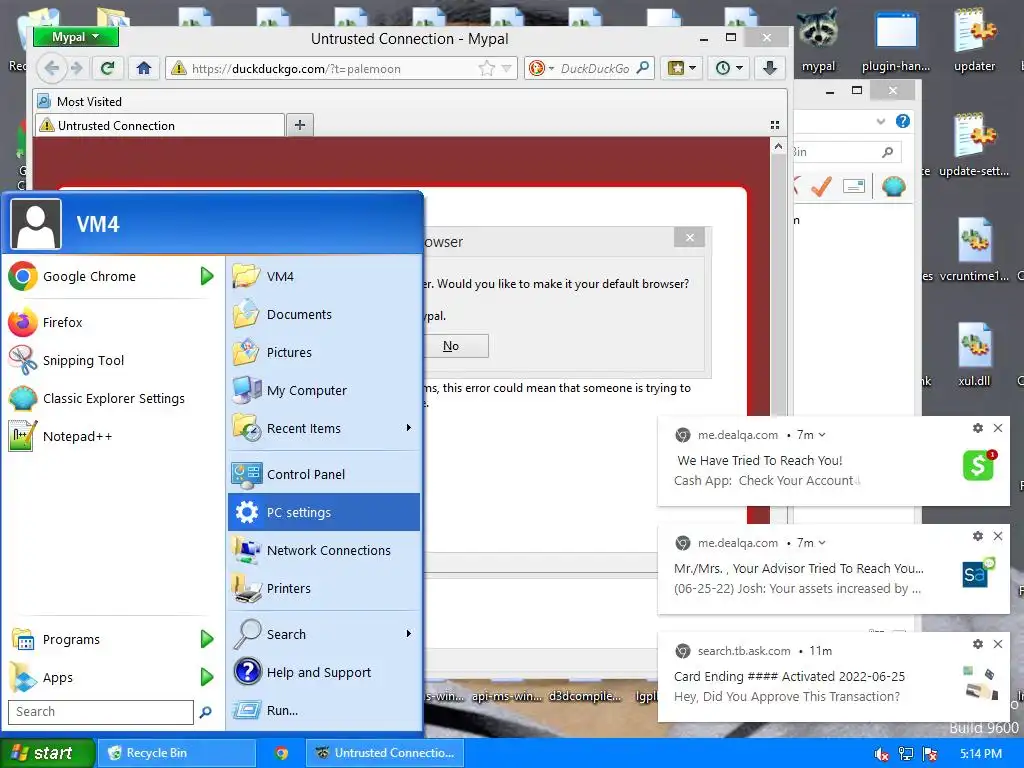Open the Cash App notification from me.dealqa.com
The height and width of the screenshot is (768, 1024).
pyautogui.click(x=833, y=461)
